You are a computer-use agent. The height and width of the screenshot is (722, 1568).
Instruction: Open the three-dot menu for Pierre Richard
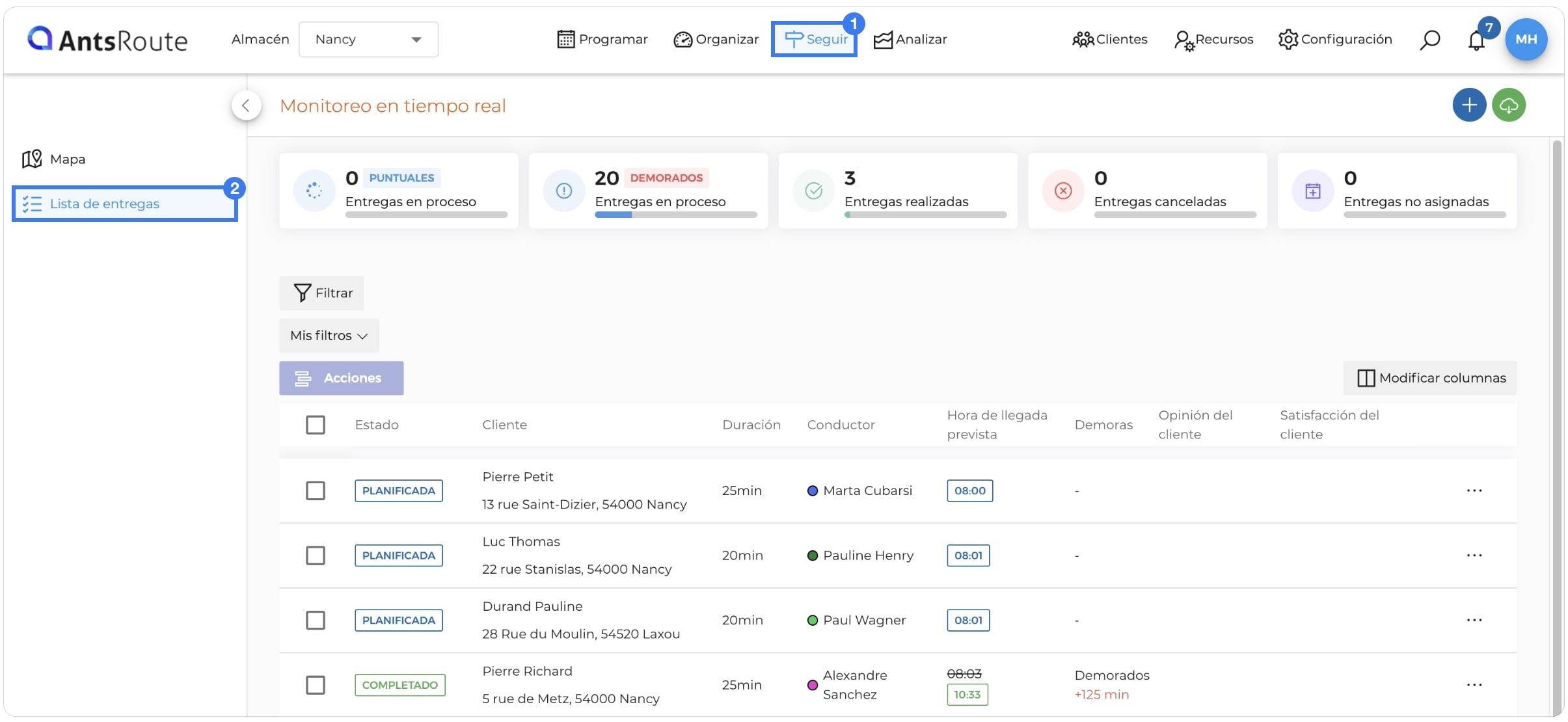pyautogui.click(x=1474, y=685)
